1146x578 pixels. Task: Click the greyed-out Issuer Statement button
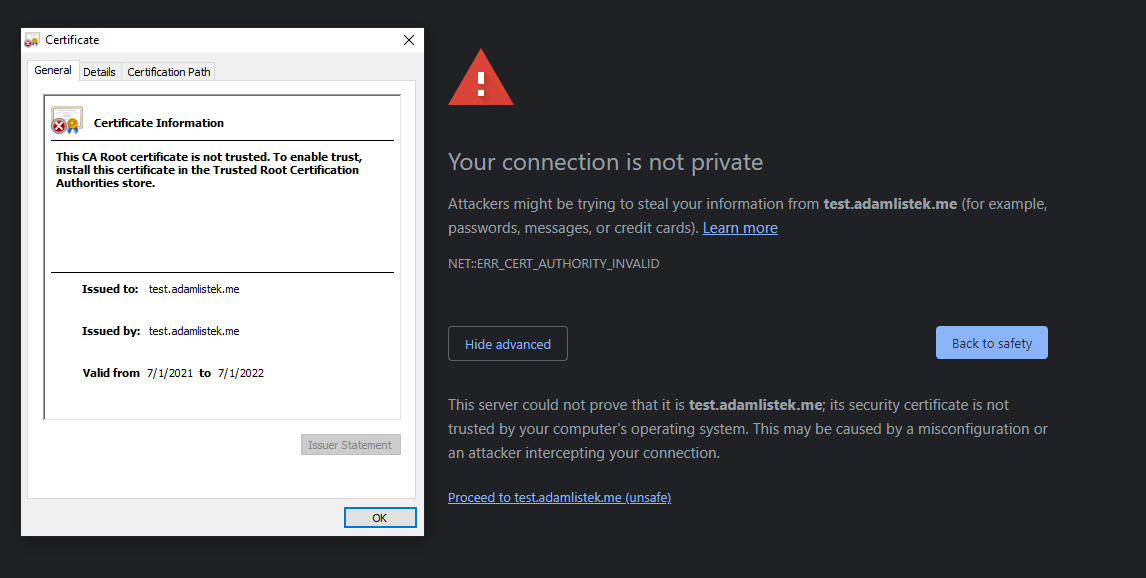point(350,444)
